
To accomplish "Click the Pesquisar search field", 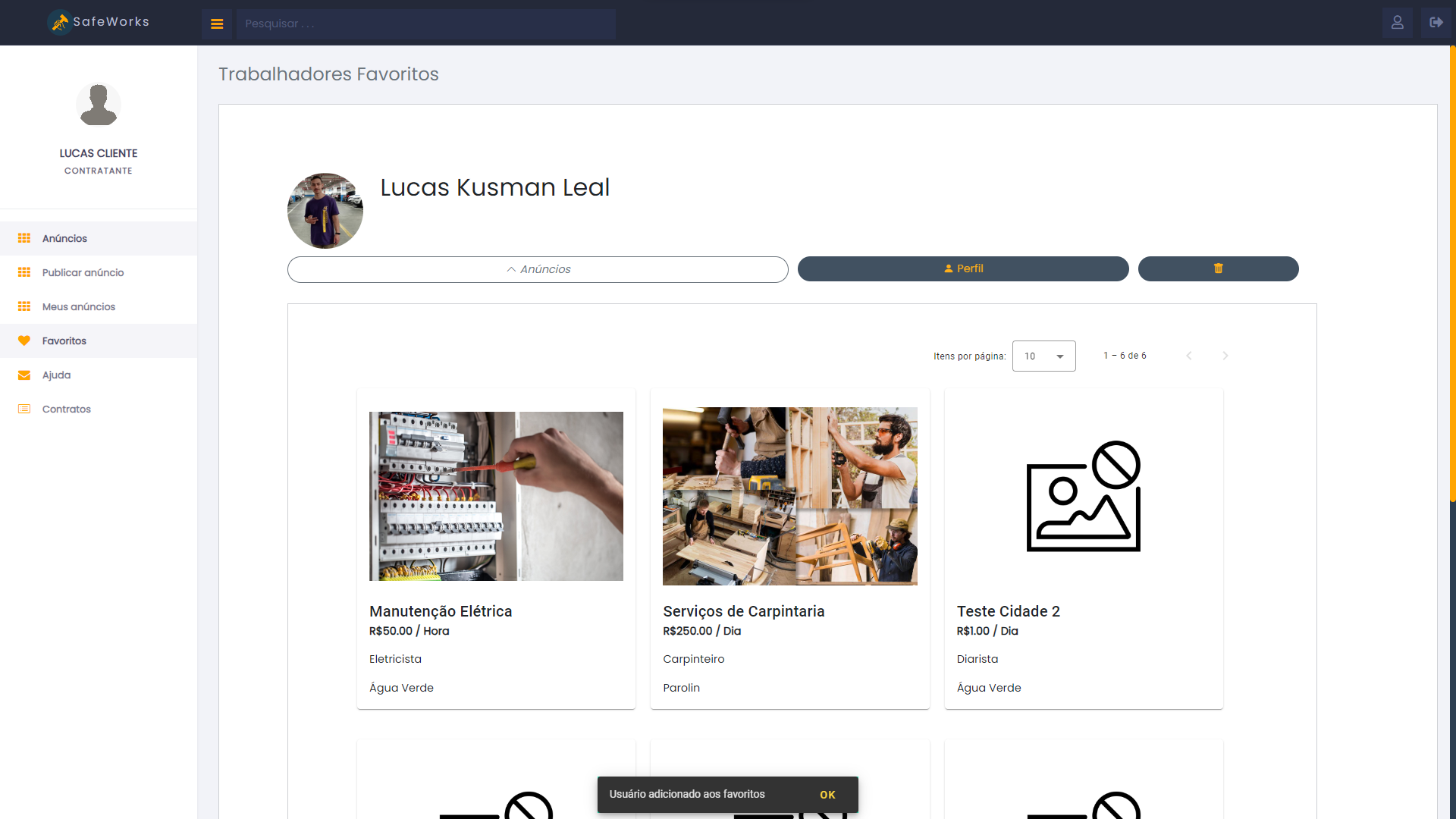I will pos(425,24).
